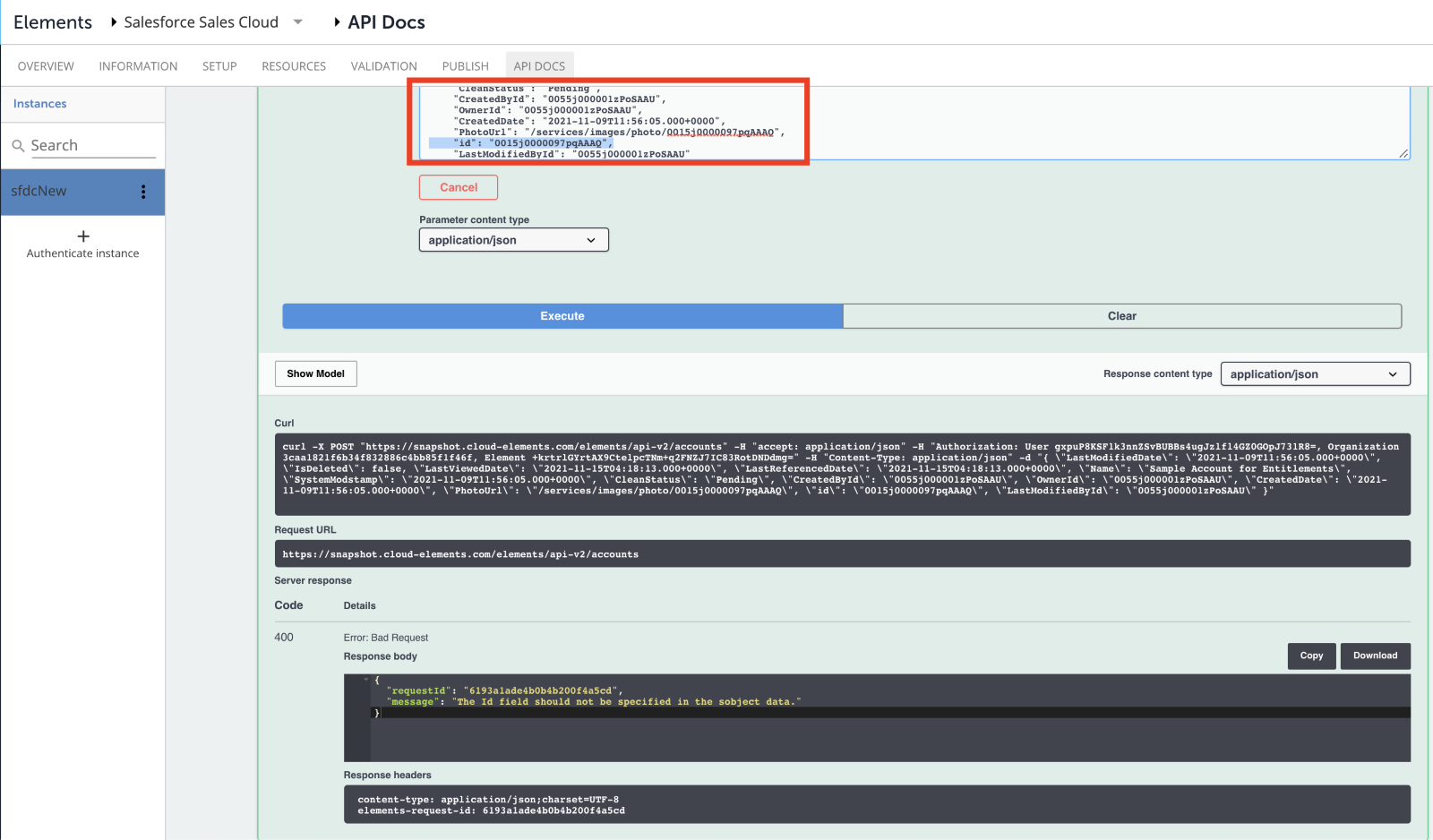Viewport: 1433px width, 840px height.
Task: Click the "Response body" label
Action: [x=380, y=656]
